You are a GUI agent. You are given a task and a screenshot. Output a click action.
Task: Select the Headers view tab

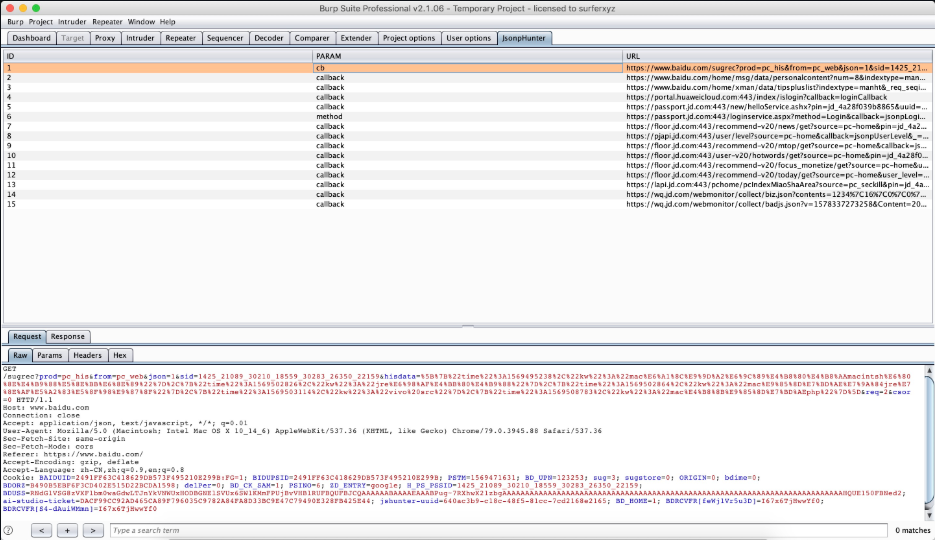pos(88,355)
